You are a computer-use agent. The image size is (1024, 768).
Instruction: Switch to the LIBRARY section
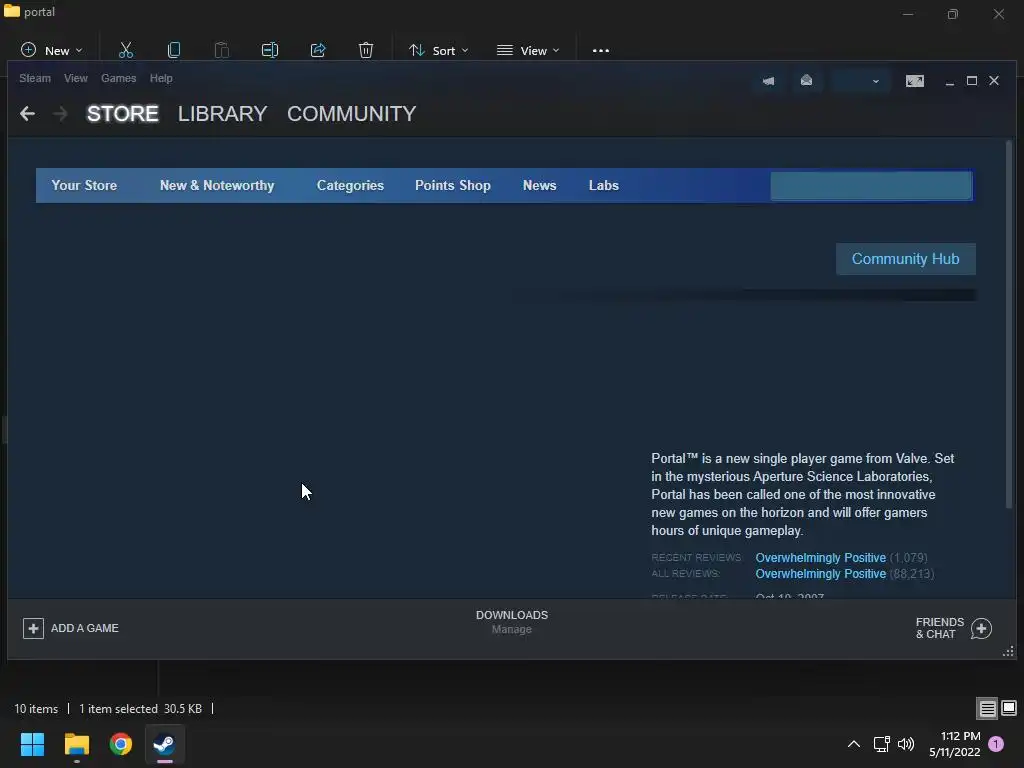point(222,114)
